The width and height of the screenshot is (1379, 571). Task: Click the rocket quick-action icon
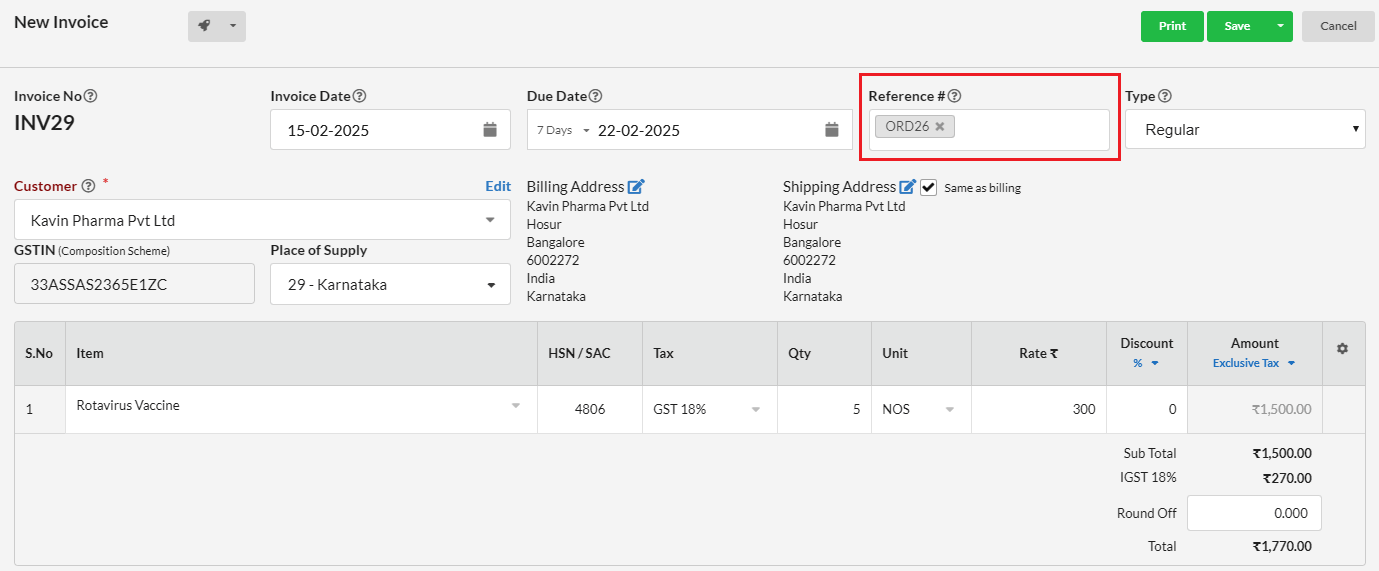[204, 26]
